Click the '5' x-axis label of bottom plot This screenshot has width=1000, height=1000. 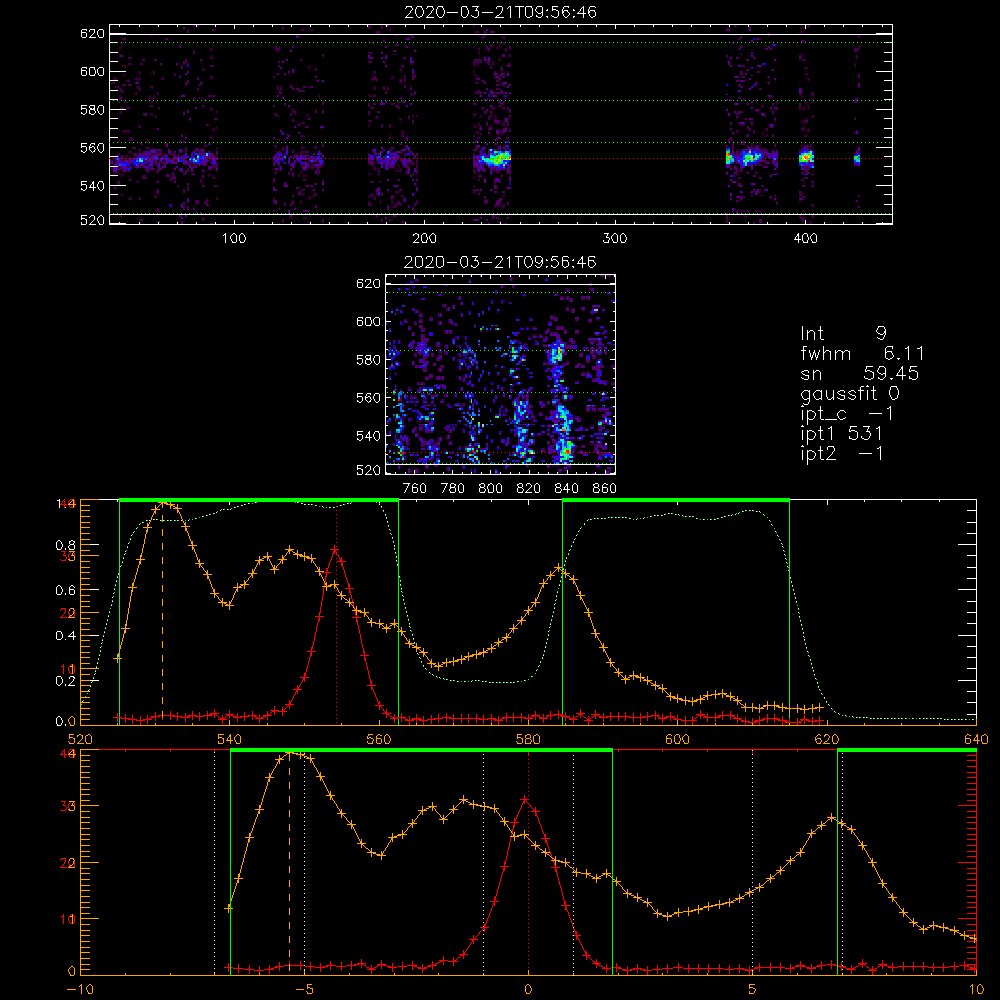[753, 990]
